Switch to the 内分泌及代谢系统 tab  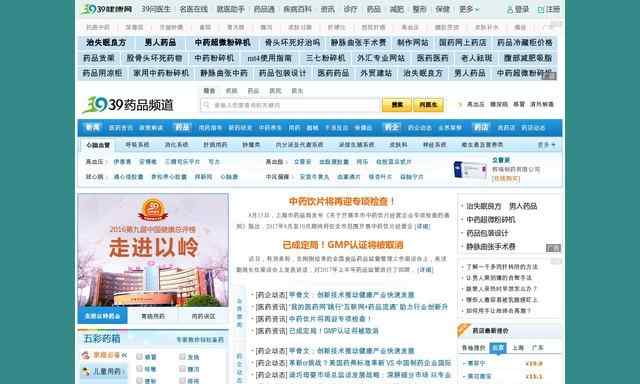[x=299, y=145]
